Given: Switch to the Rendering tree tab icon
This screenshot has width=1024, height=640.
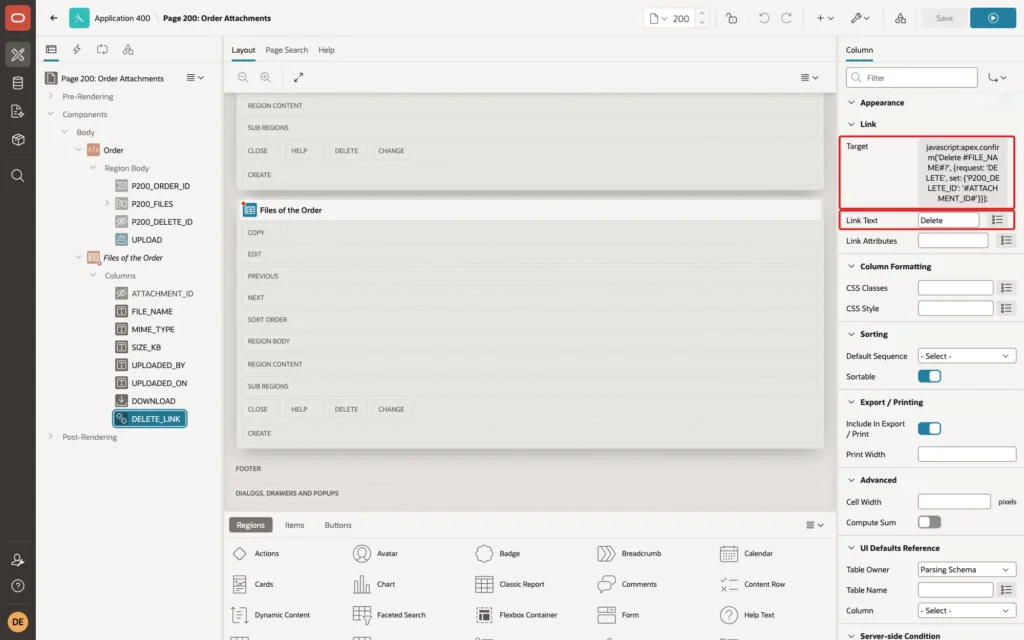Looking at the screenshot, I should [51, 50].
